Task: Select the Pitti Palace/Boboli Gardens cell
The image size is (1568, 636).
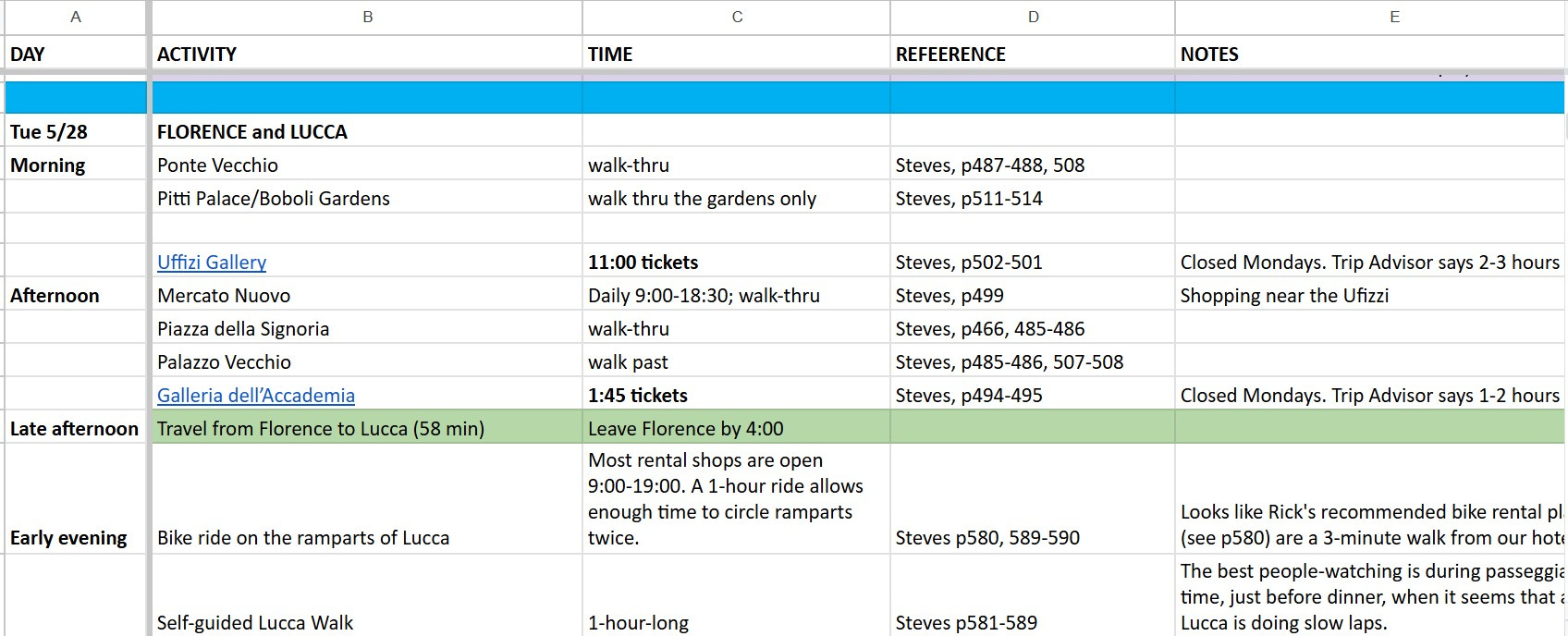Action: click(x=367, y=198)
